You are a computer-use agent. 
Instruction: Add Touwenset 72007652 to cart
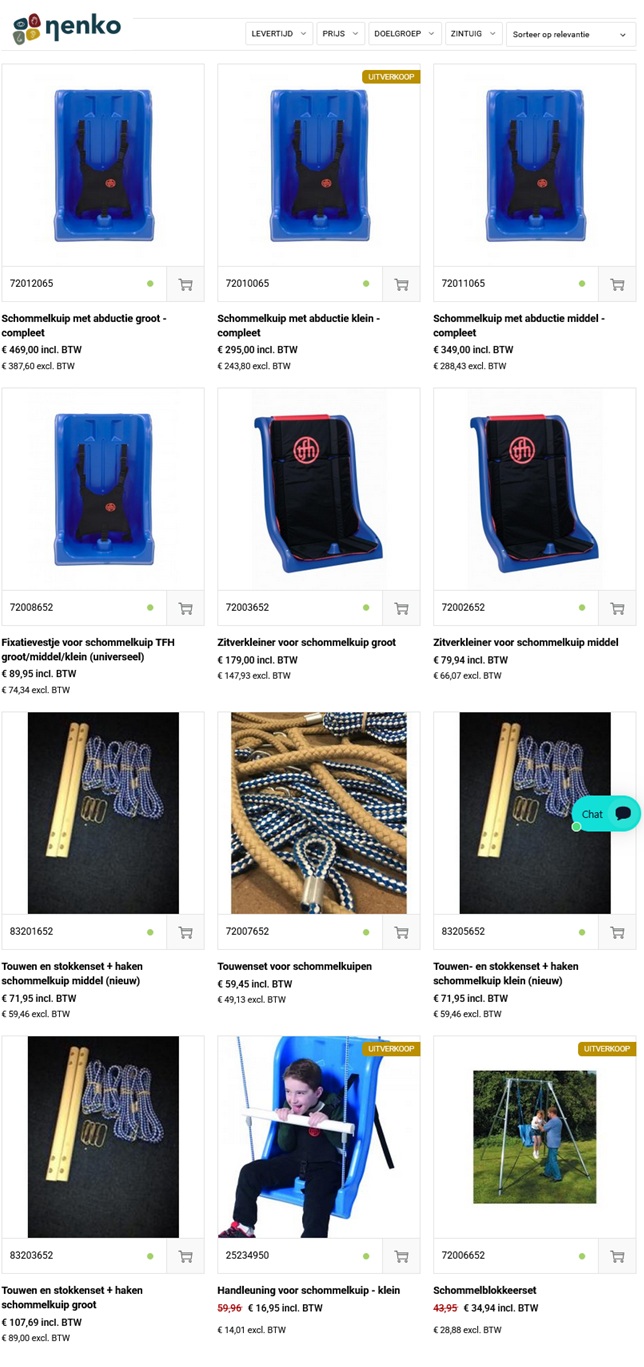tap(401, 932)
